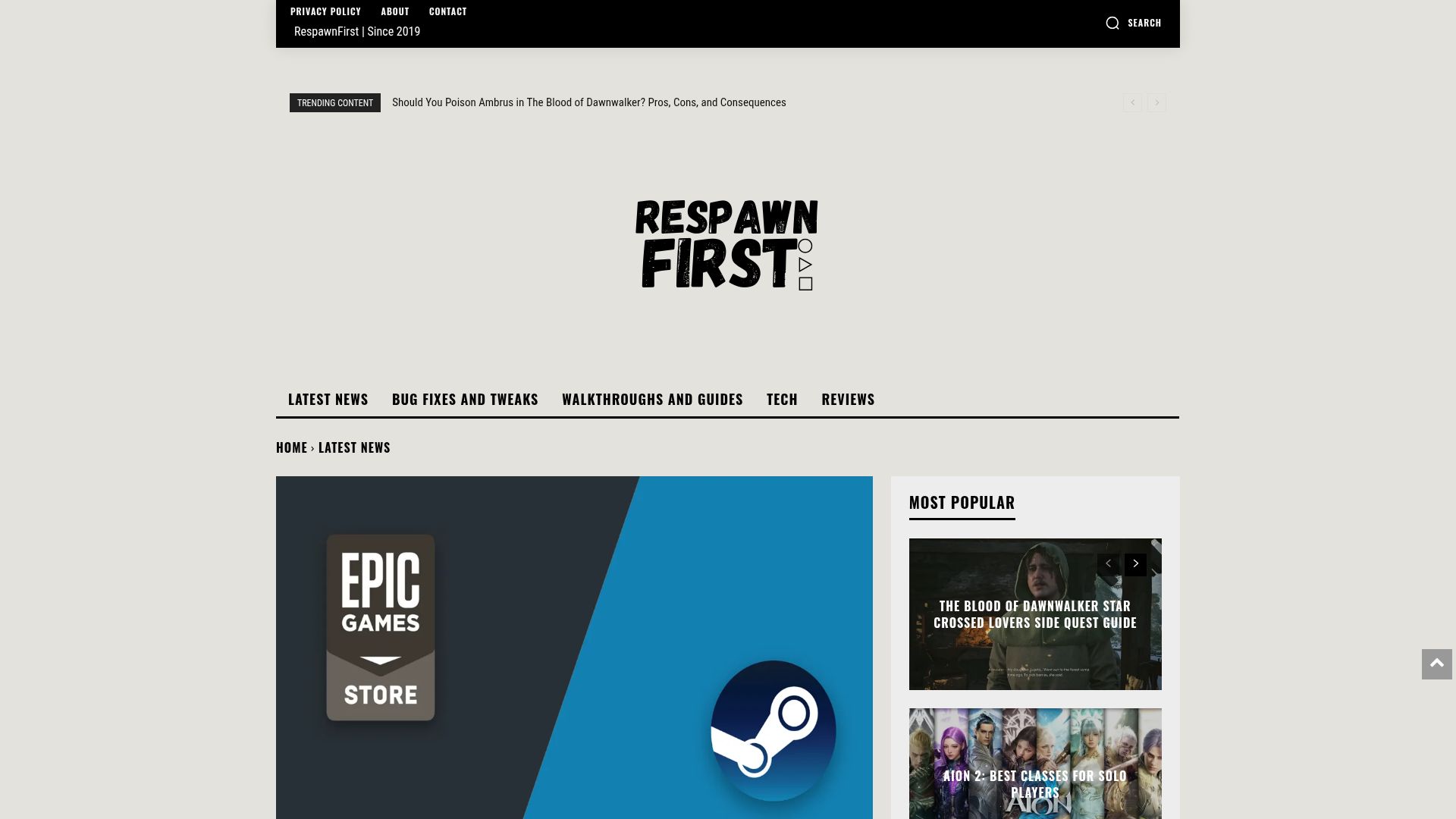This screenshot has width=1456, height=819.
Task: Open the Poison Ambrus trending article
Action: [588, 102]
